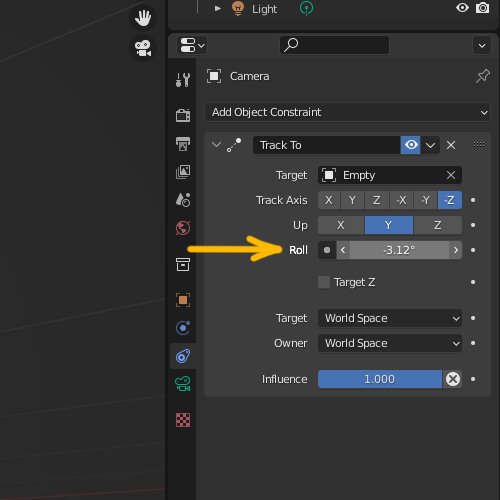Image resolution: width=500 pixels, height=500 pixels.
Task: Open Target space dropdown World Space
Action: click(390, 318)
